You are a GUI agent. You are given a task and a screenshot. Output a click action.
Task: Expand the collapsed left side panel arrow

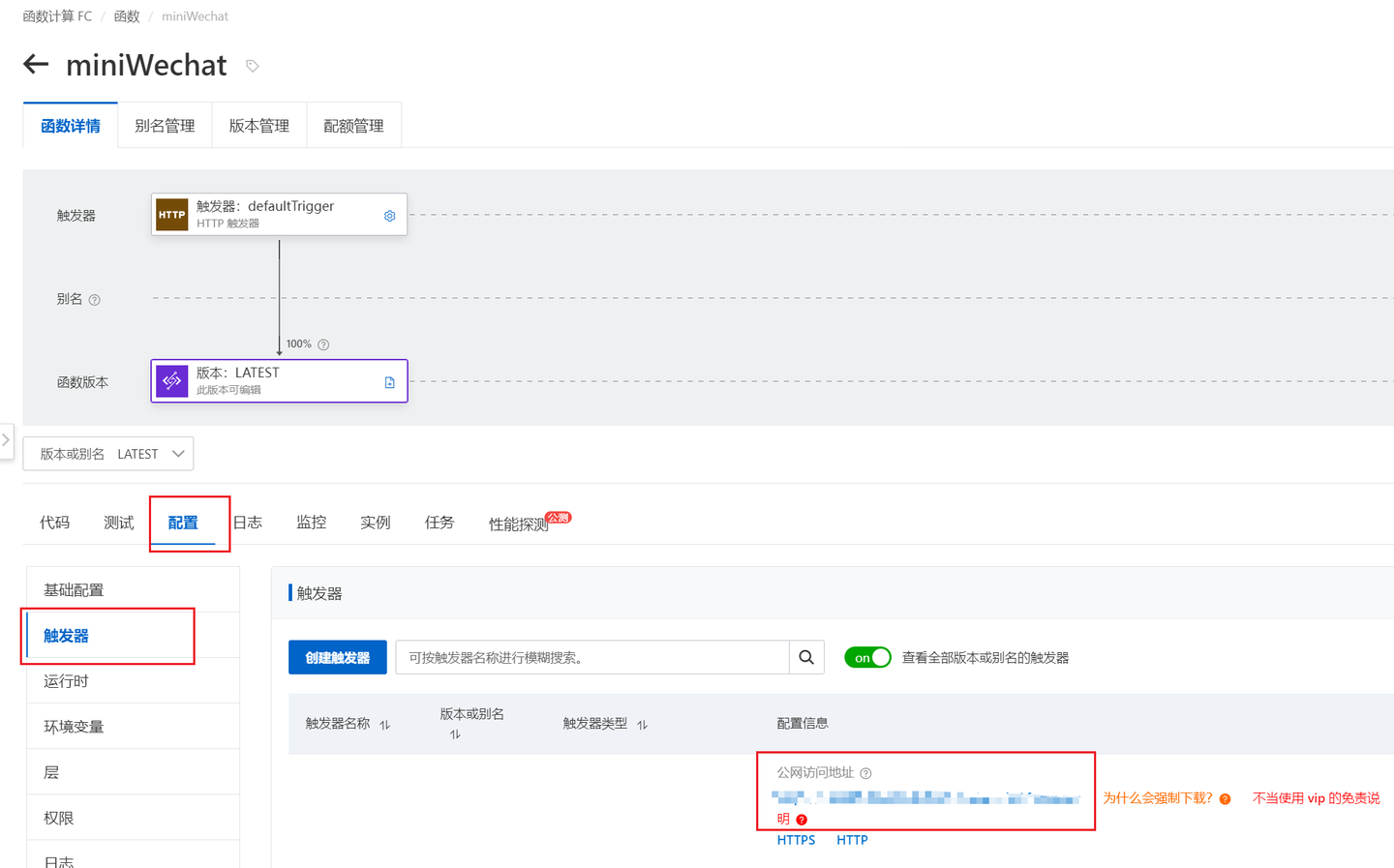[x=6, y=440]
